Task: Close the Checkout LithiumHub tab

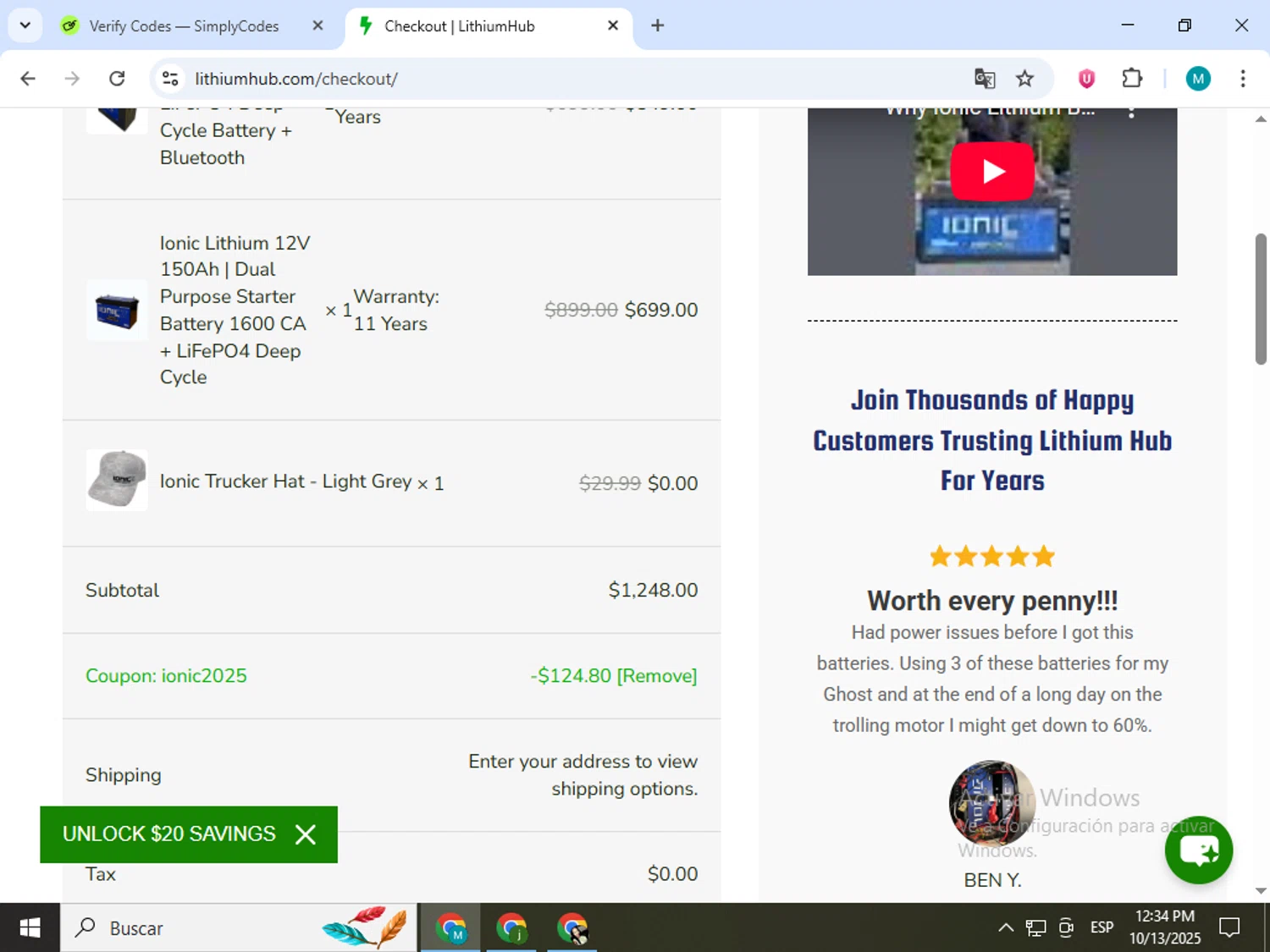Action: point(613,25)
